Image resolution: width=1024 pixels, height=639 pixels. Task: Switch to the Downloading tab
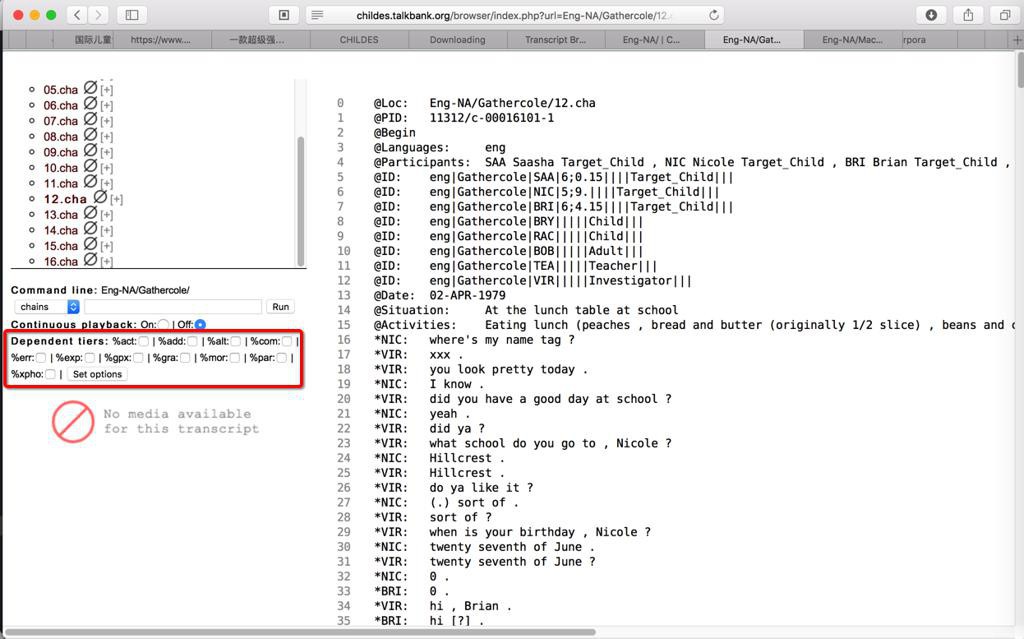coord(457,40)
